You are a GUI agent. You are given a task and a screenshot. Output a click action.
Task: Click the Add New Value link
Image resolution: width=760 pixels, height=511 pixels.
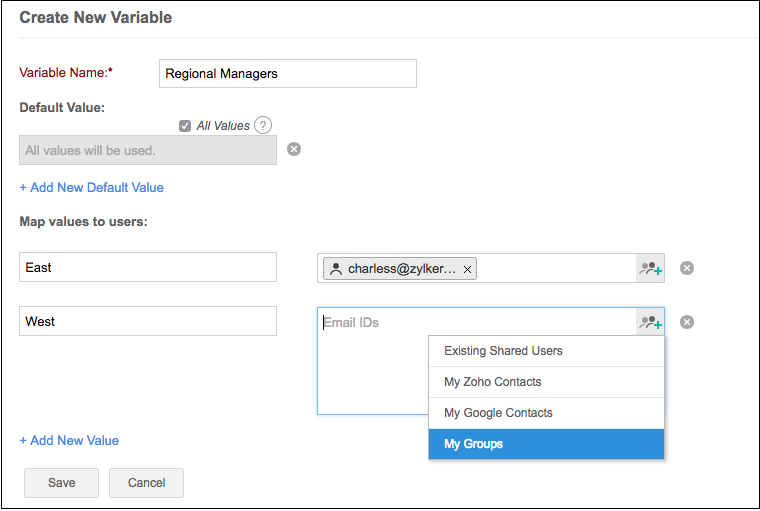click(x=69, y=440)
